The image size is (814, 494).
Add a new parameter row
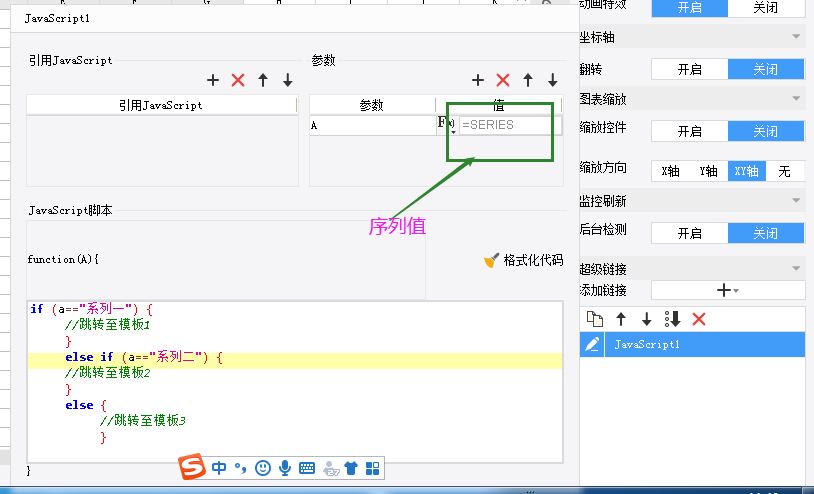pyautogui.click(x=478, y=80)
